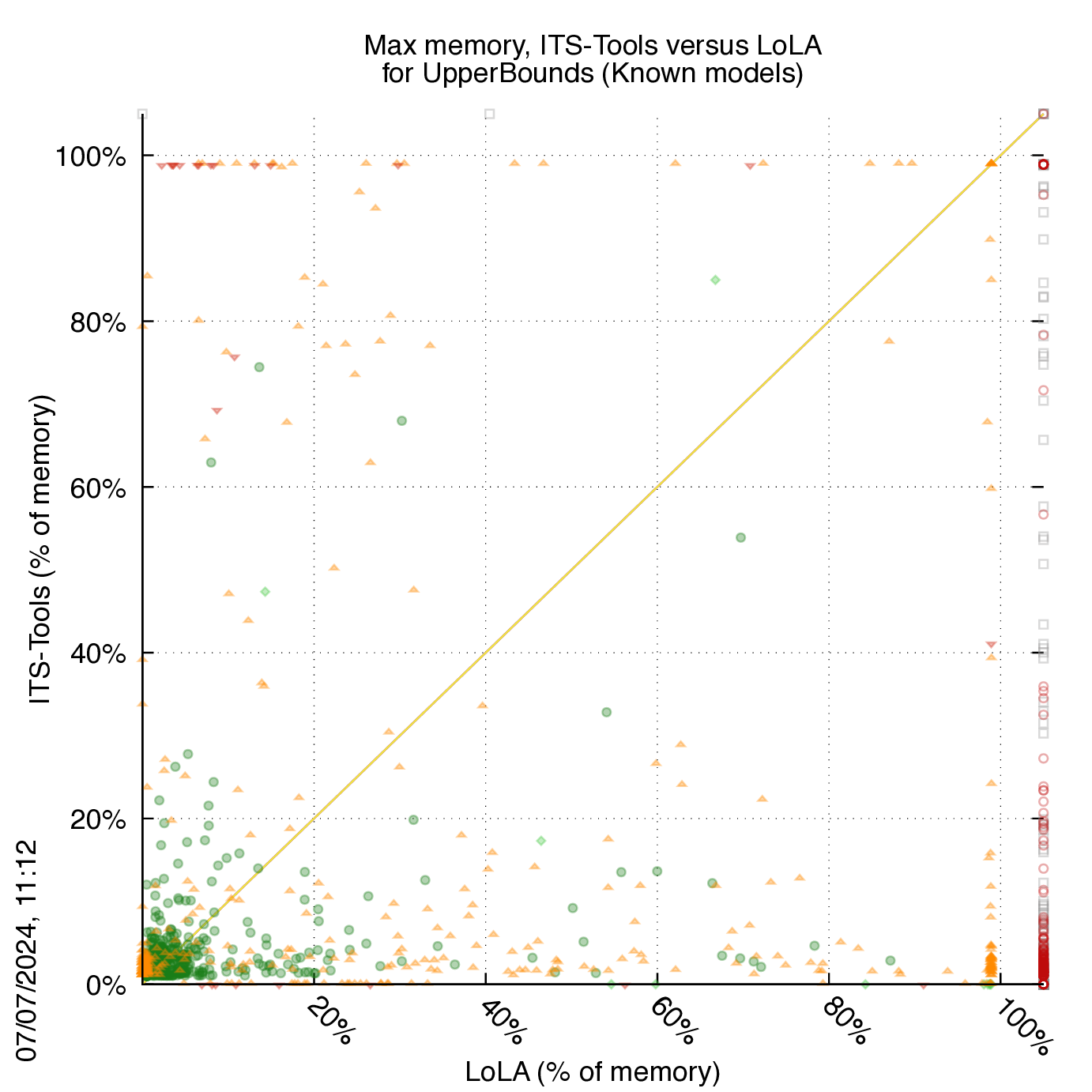The image size is (1092, 1092).
Task: Click the gray square marker at the top-left corner of the plot
Action: tap(142, 114)
